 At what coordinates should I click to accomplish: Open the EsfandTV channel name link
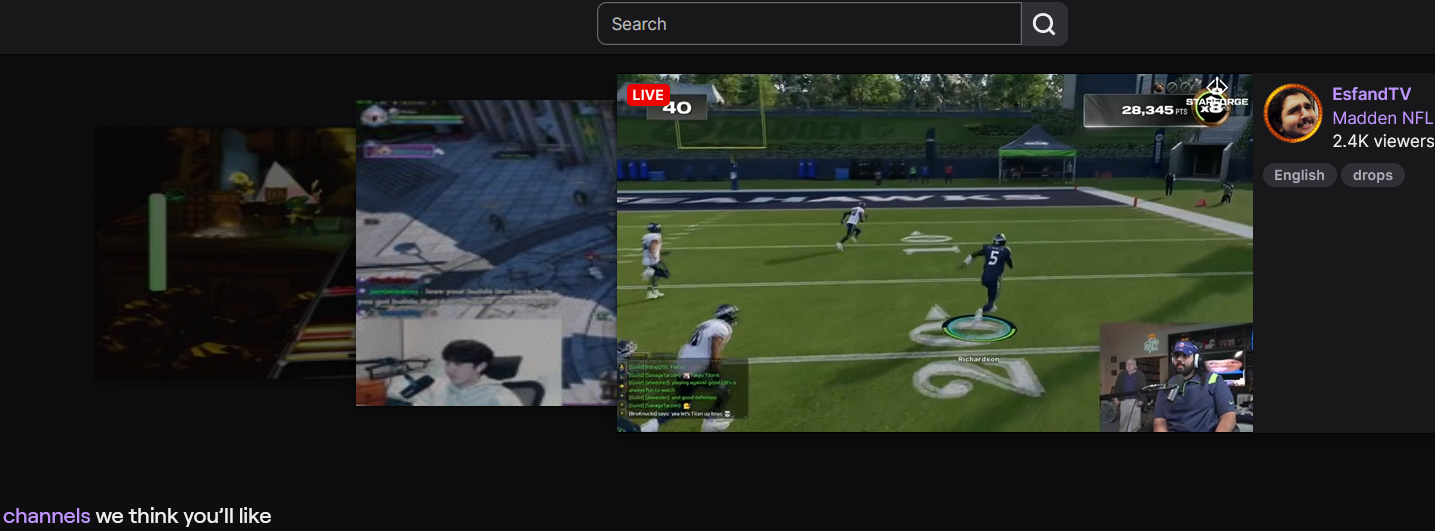(x=1371, y=94)
